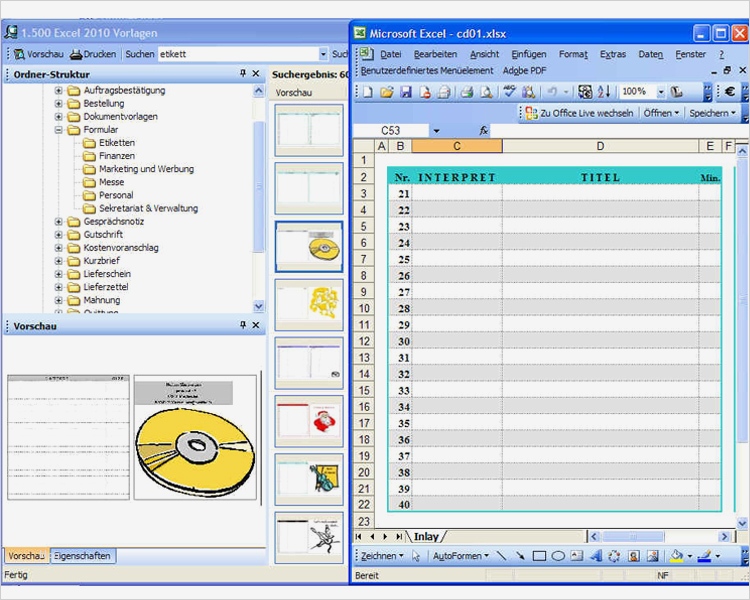Expand the Dokumentvorlagen folder node
Image resolution: width=750 pixels, height=600 pixels.
[x=58, y=116]
